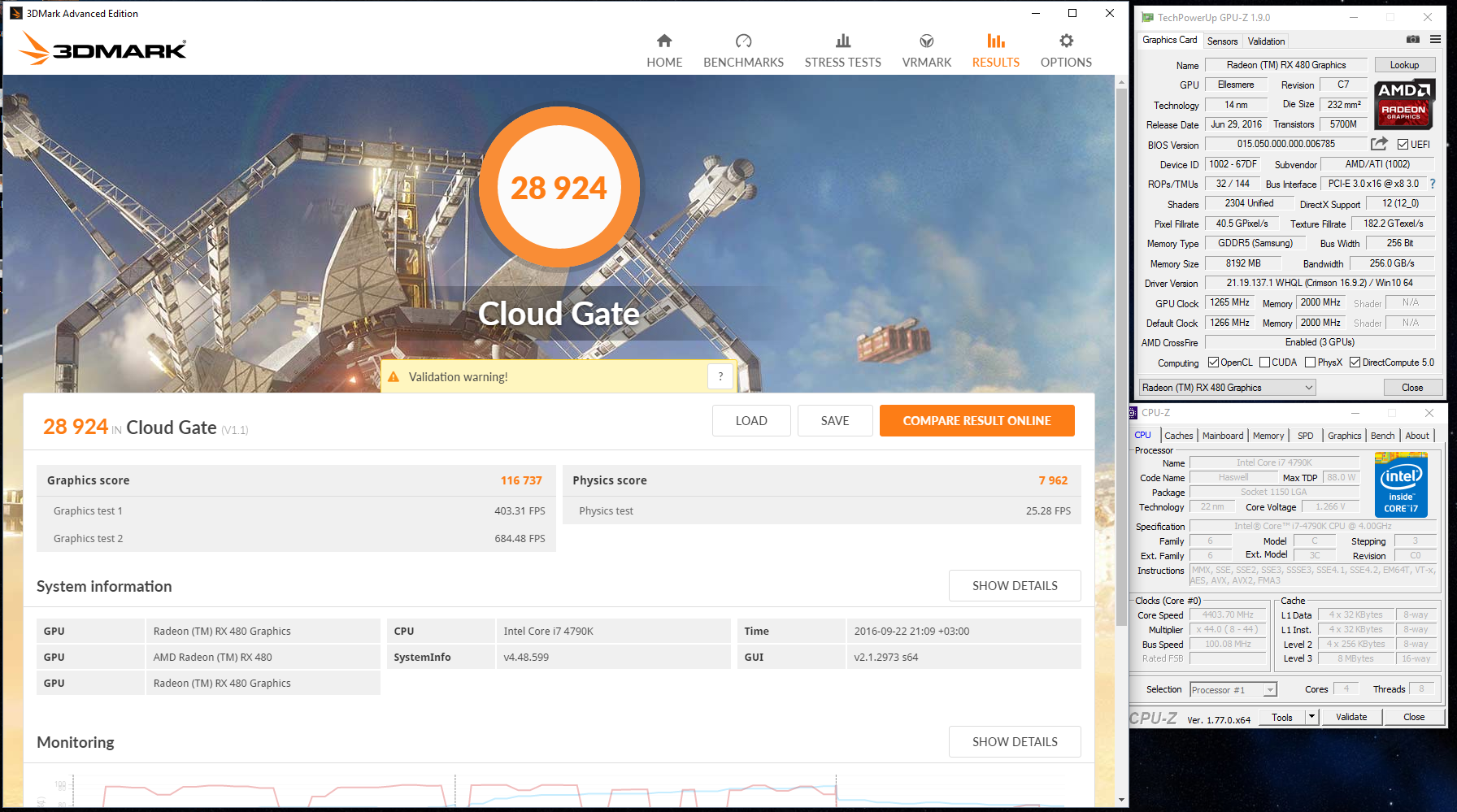Open the Processor #1 selection dropdown

pos(1233,690)
